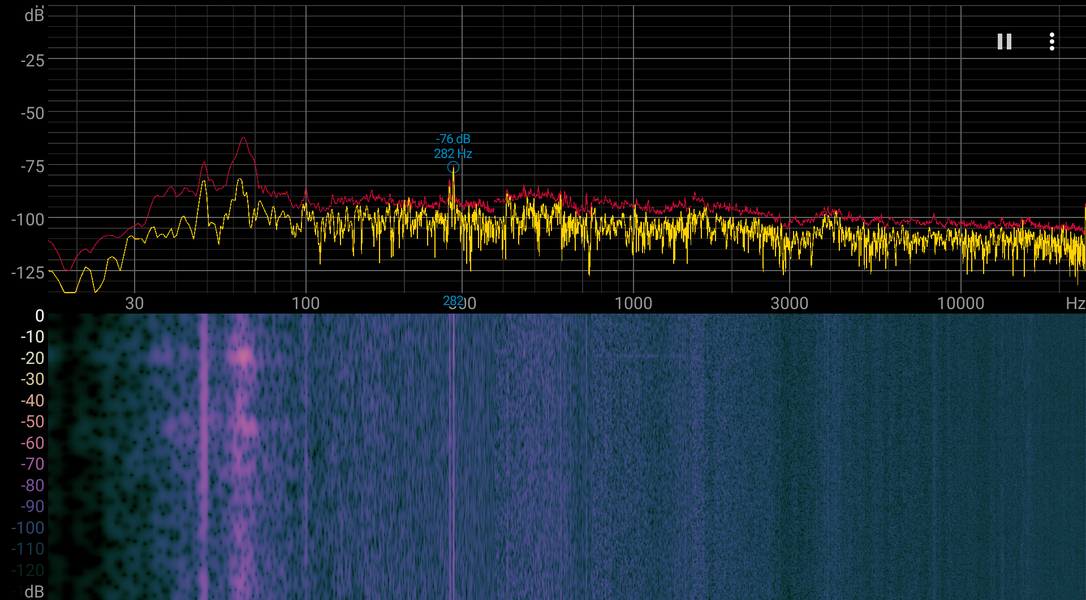The height and width of the screenshot is (600, 1086).
Task: Click the '-50' spectrogram color scale label
Action: (x=33, y=422)
